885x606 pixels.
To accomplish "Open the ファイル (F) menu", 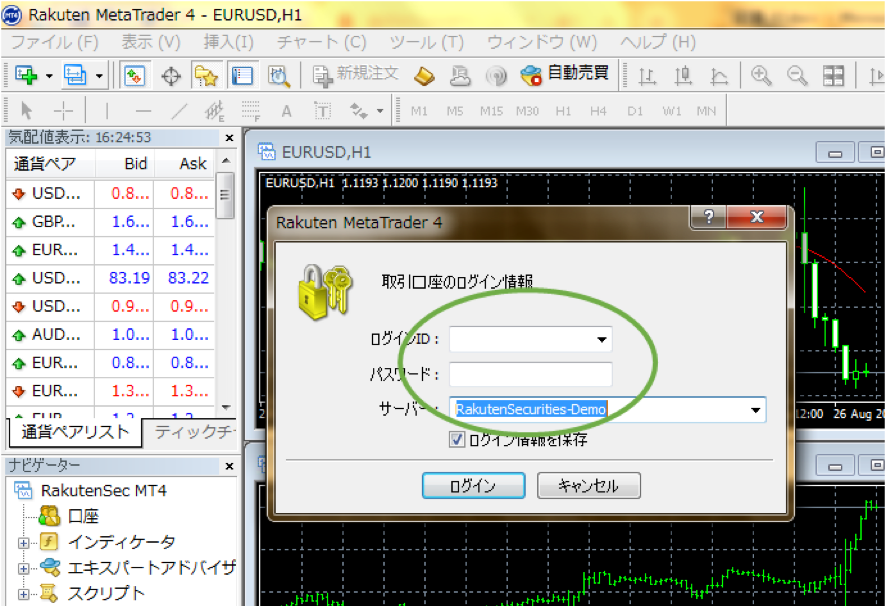I will (x=55, y=42).
